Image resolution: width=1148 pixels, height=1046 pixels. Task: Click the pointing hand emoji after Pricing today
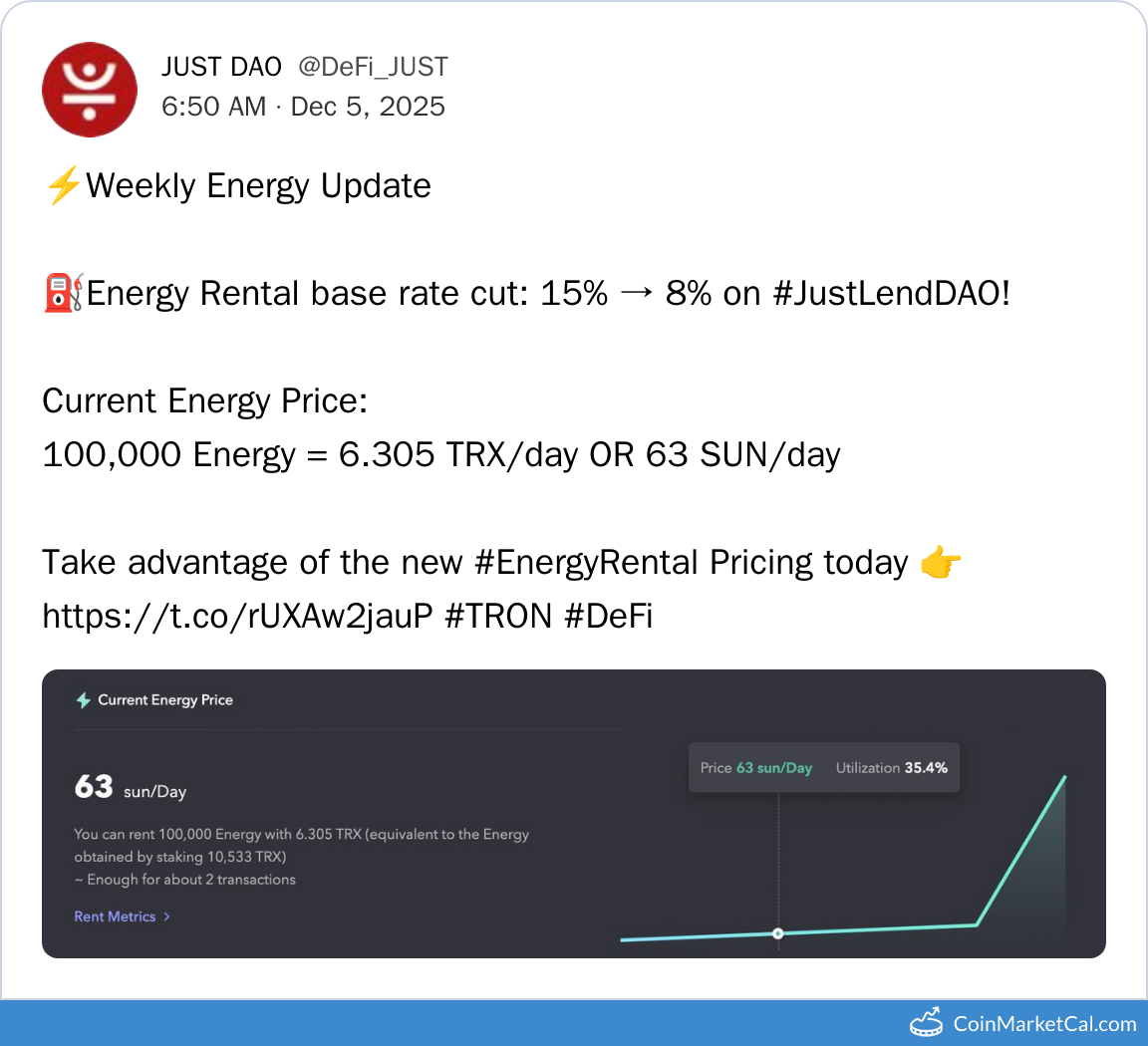point(940,564)
